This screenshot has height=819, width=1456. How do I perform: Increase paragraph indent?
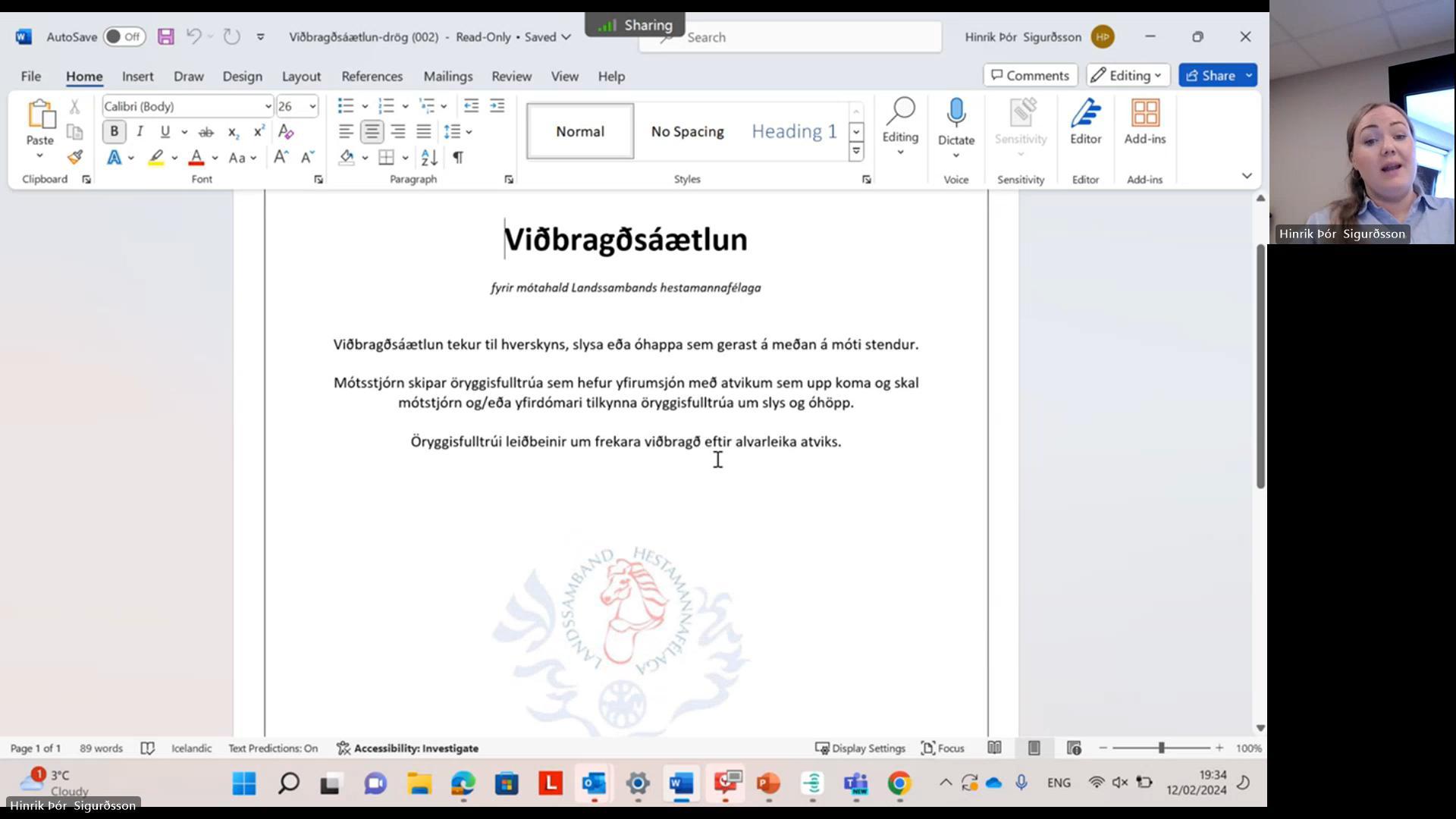(497, 106)
